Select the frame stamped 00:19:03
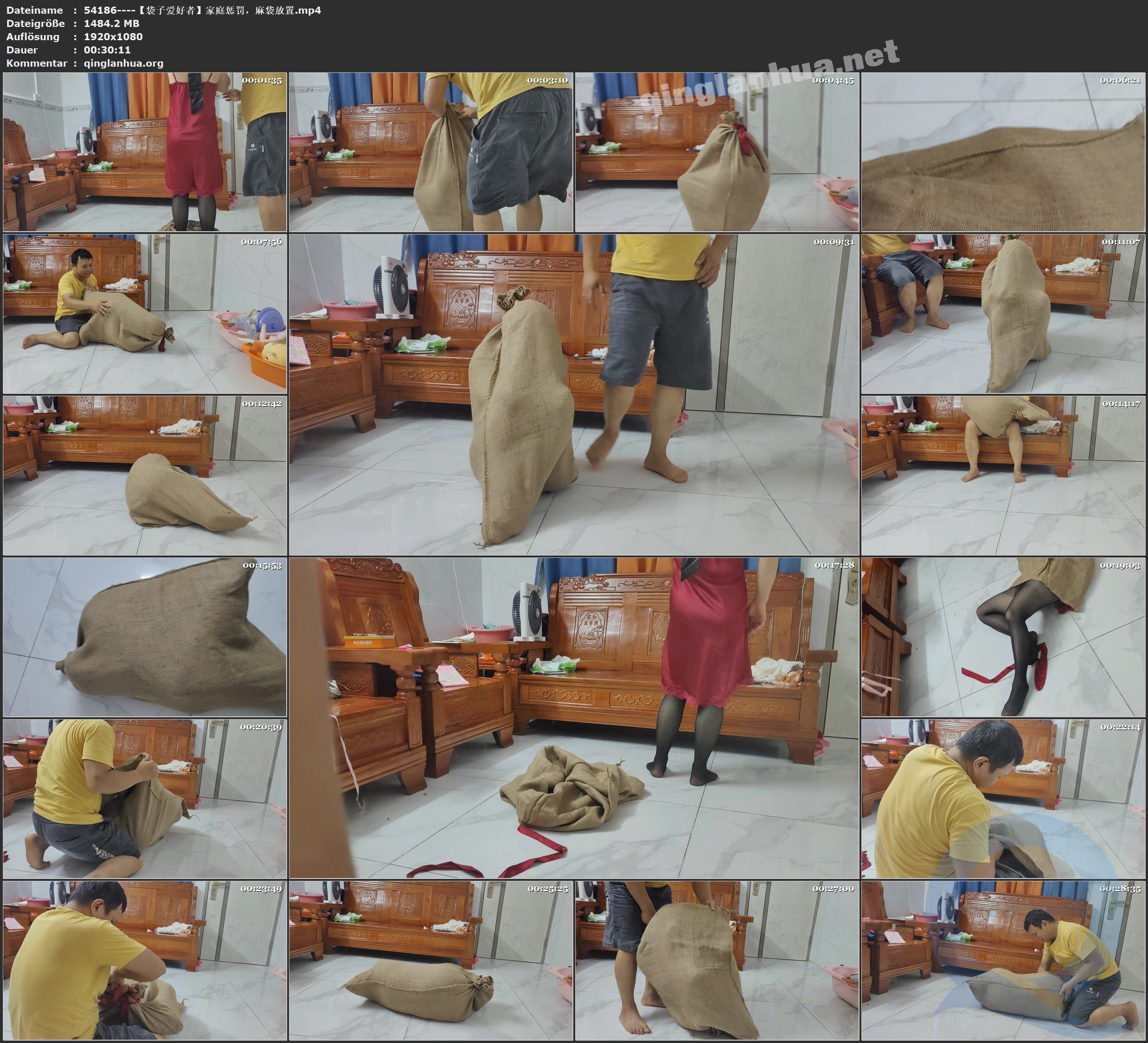The width and height of the screenshot is (1148, 1043). (x=1003, y=637)
